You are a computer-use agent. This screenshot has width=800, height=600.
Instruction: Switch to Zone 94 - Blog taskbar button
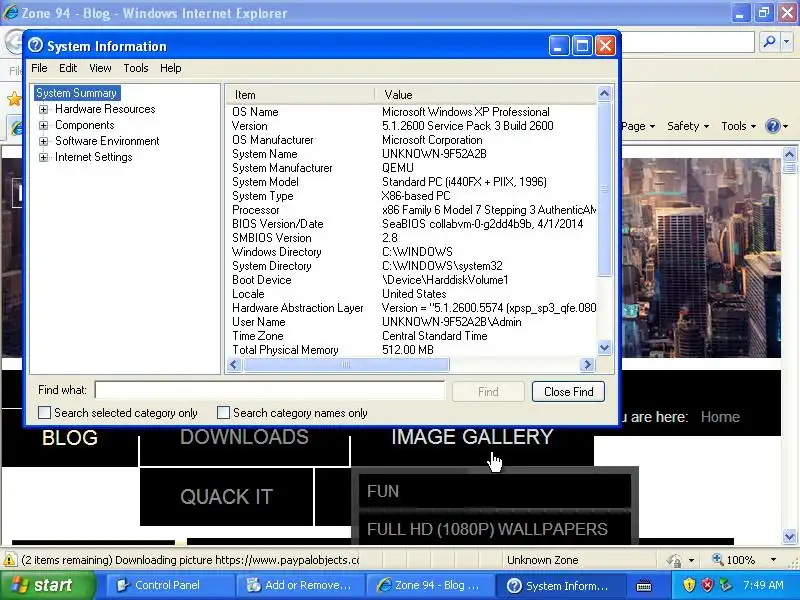[x=431, y=585]
